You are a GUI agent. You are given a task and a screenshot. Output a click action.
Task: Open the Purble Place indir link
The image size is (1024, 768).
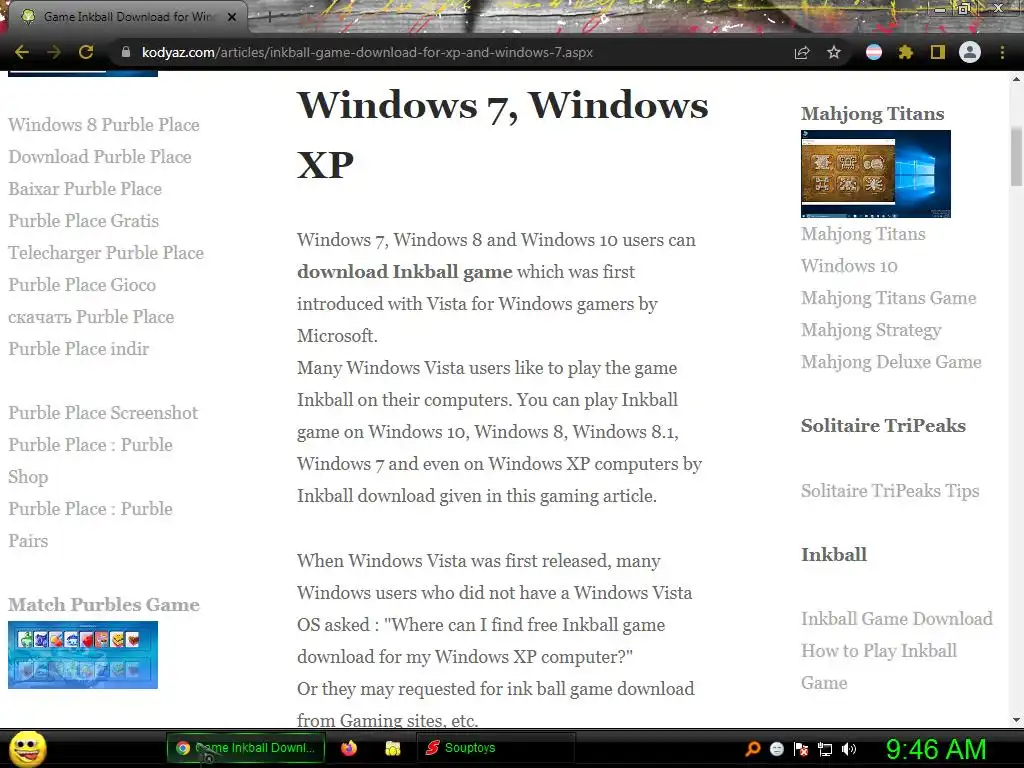(x=78, y=349)
